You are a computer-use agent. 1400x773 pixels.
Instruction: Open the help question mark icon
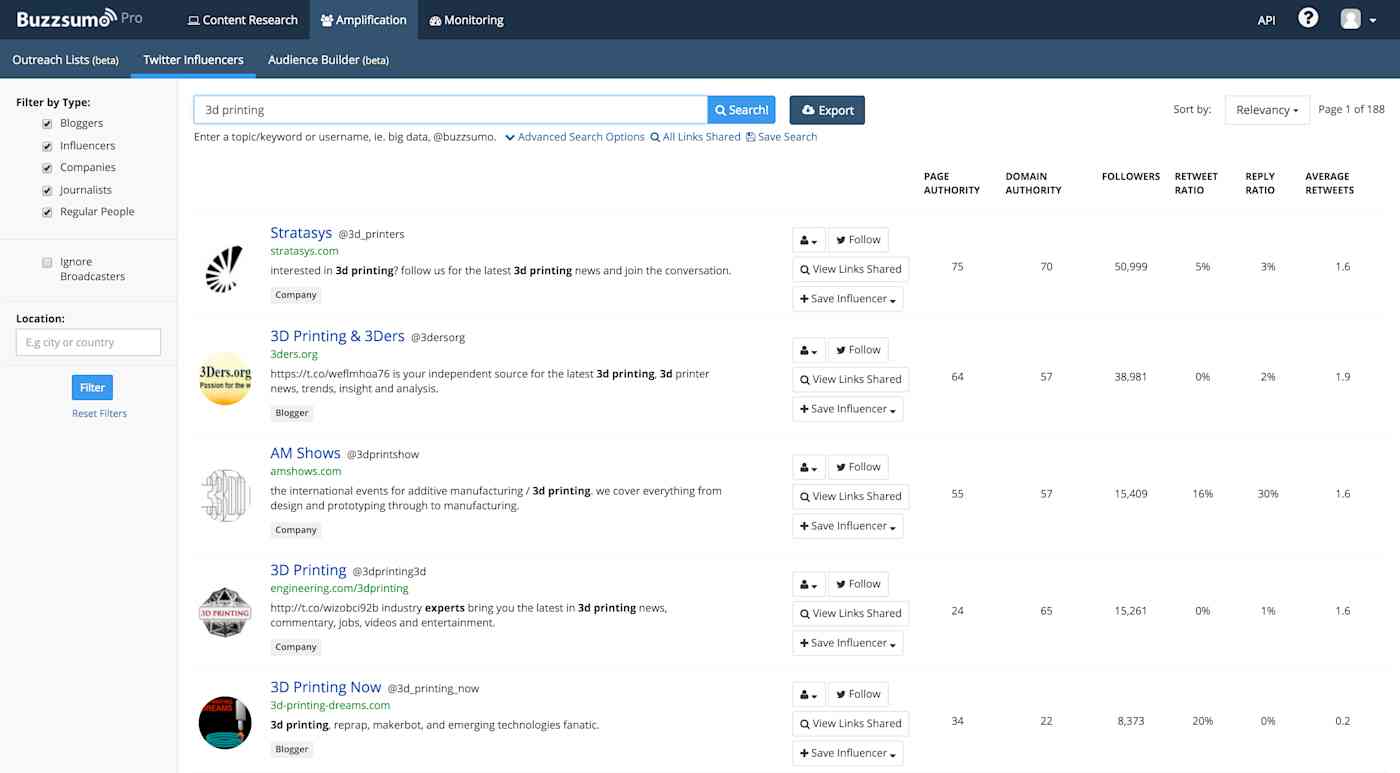pyautogui.click(x=1308, y=17)
